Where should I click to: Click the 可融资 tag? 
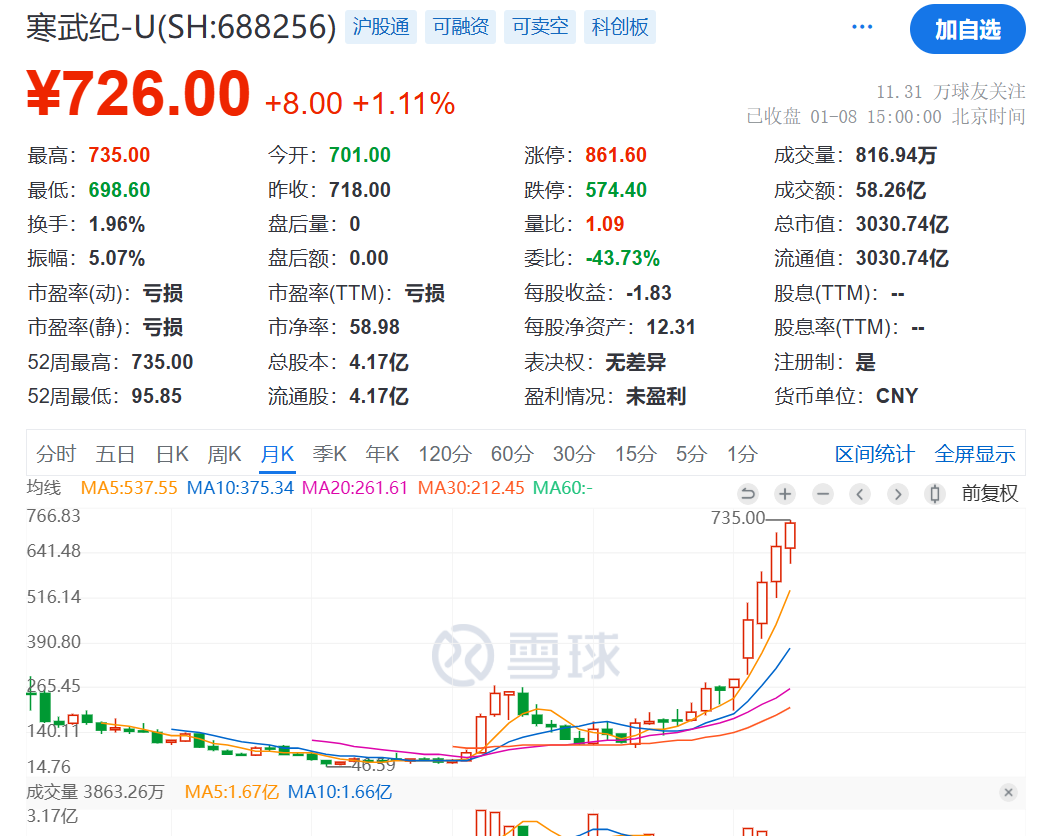pos(460,27)
